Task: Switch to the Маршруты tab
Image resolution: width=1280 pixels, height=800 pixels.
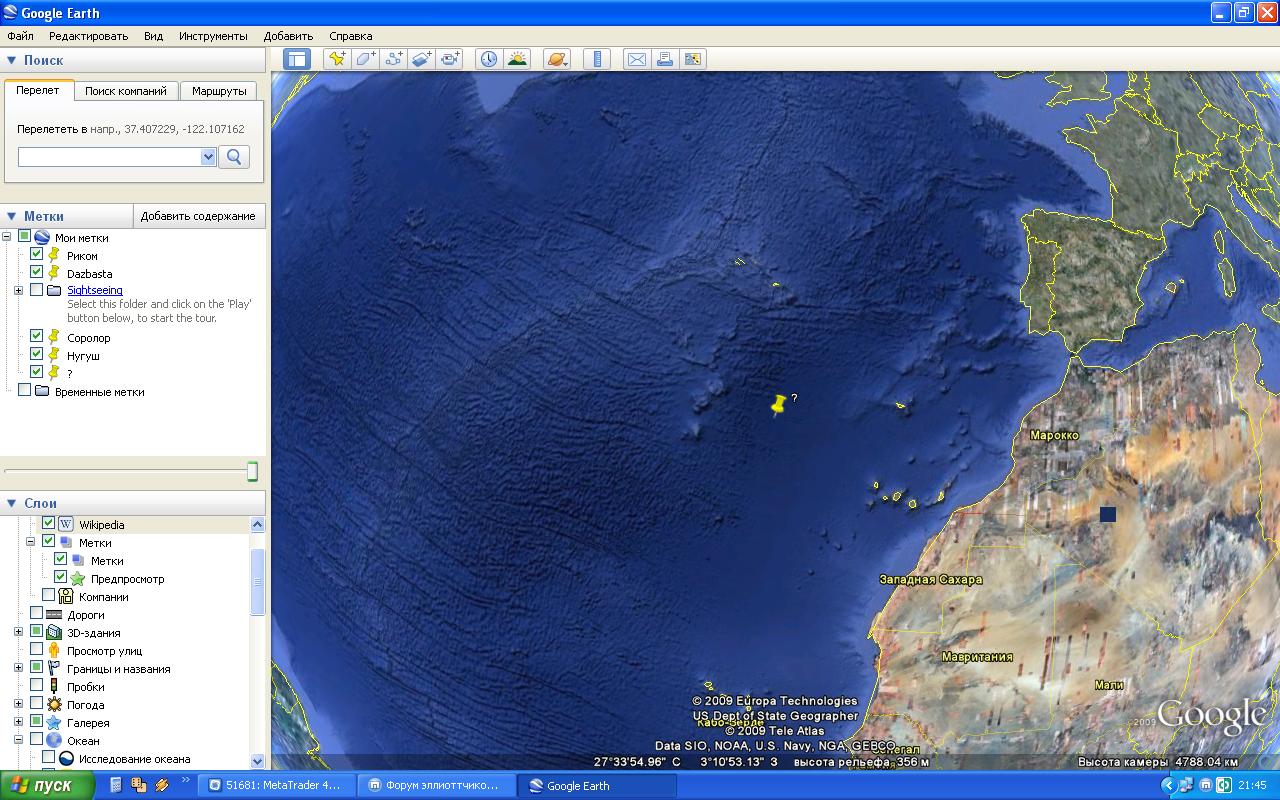Action: (x=219, y=91)
